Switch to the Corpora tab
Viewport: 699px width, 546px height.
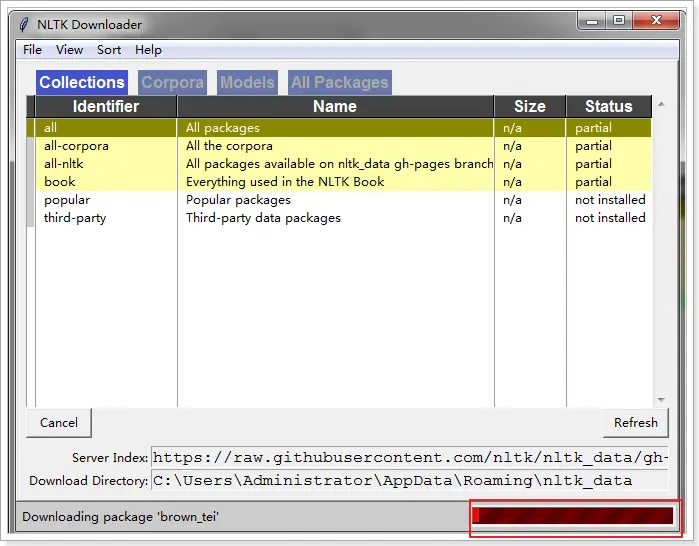[x=173, y=82]
